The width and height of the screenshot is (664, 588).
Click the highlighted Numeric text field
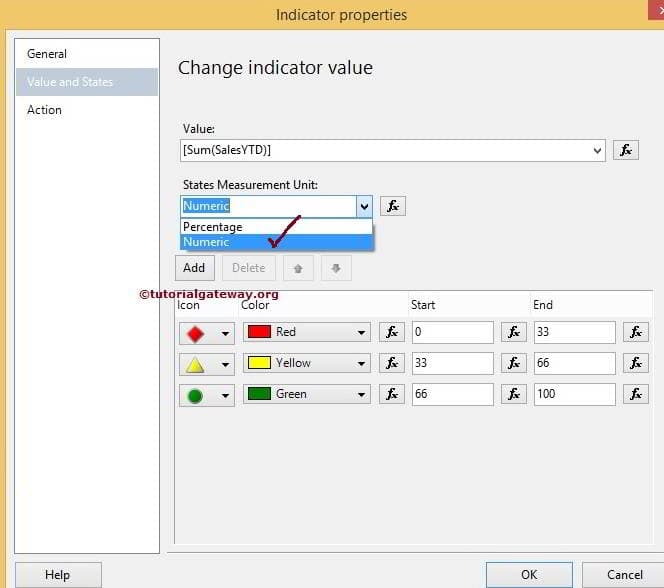coord(268,206)
